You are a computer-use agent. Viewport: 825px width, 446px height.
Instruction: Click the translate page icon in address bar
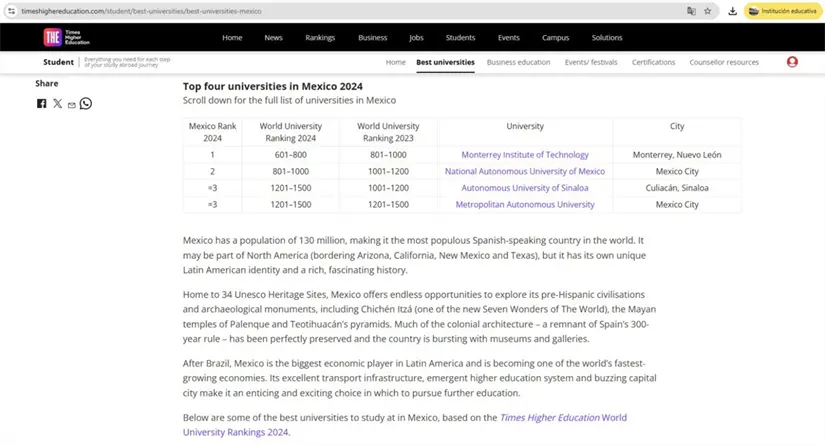691,11
